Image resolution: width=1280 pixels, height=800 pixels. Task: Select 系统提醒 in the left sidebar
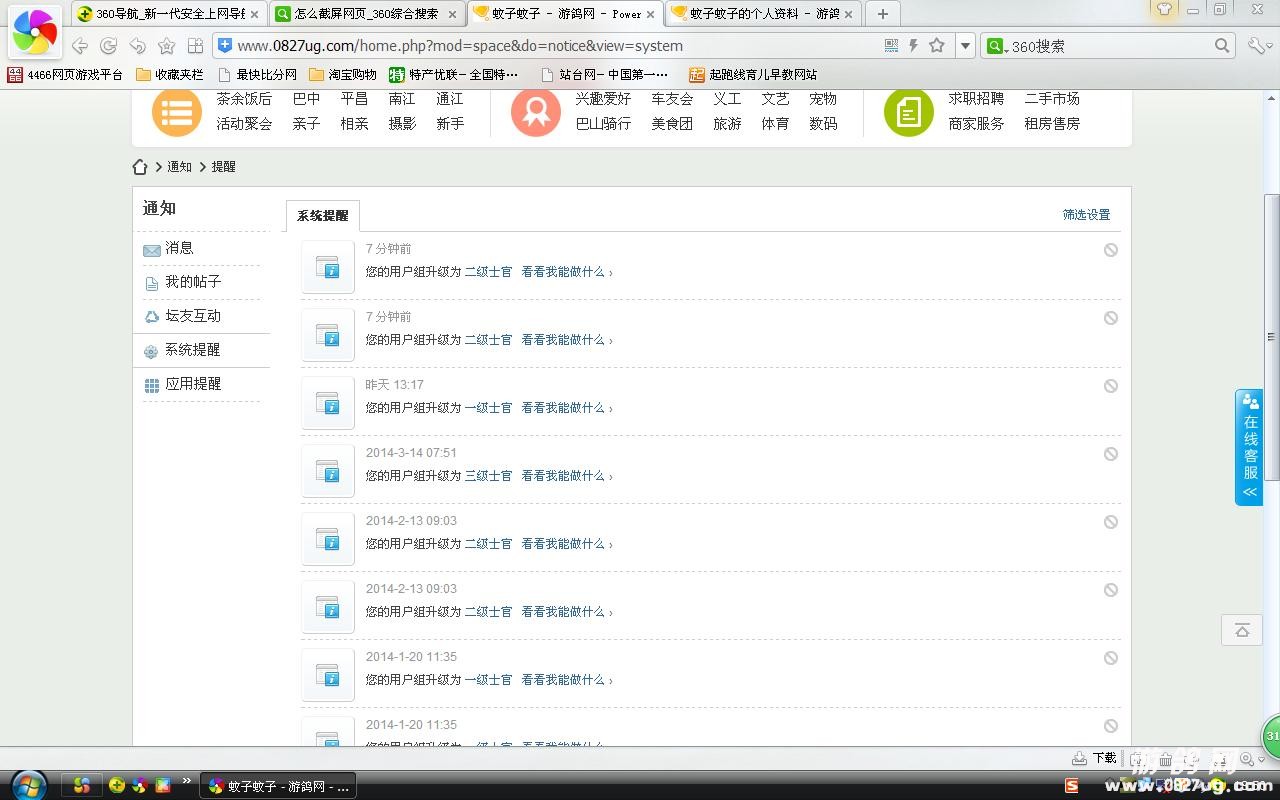pyautogui.click(x=192, y=350)
